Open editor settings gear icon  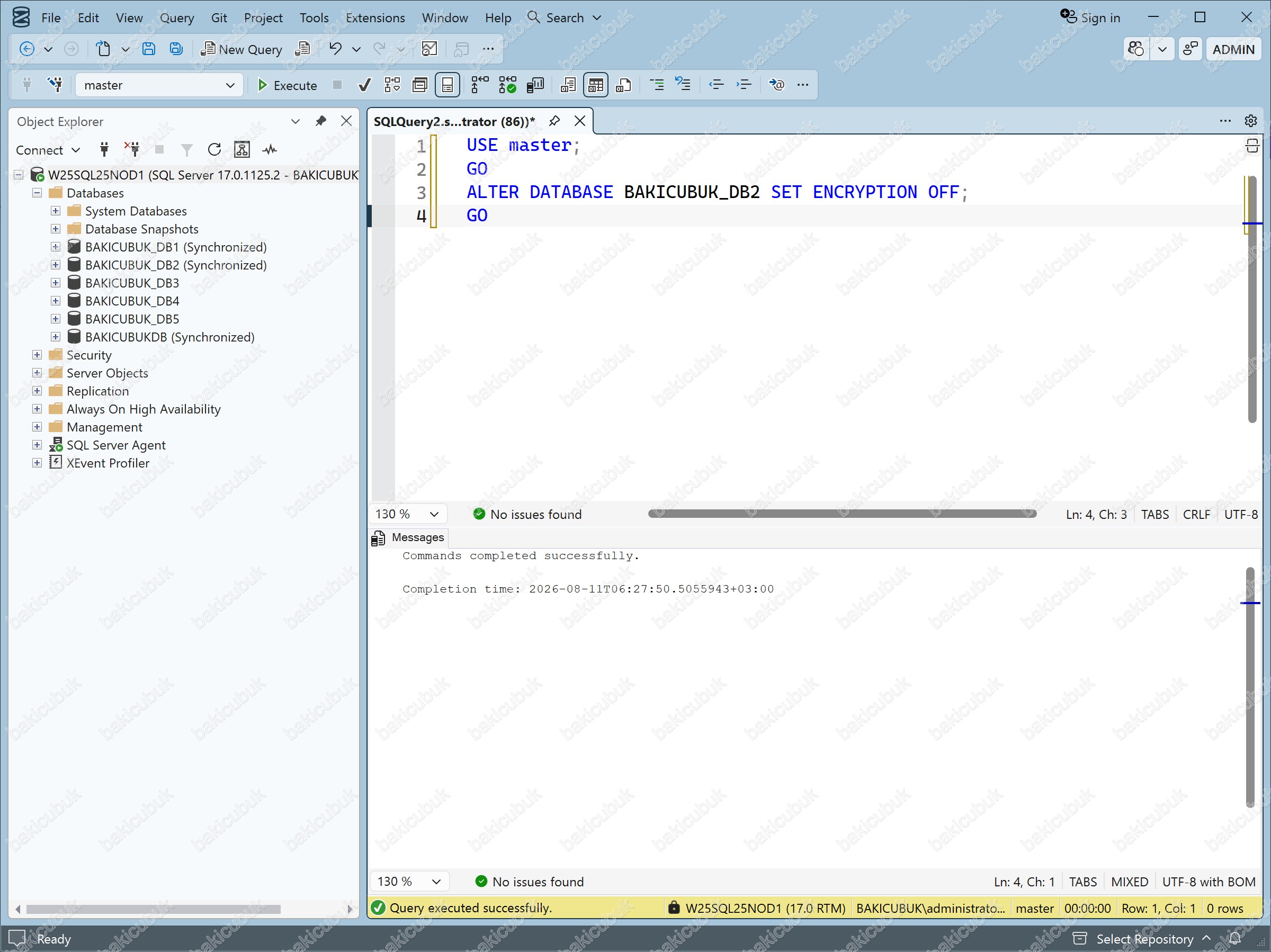[x=1250, y=121]
